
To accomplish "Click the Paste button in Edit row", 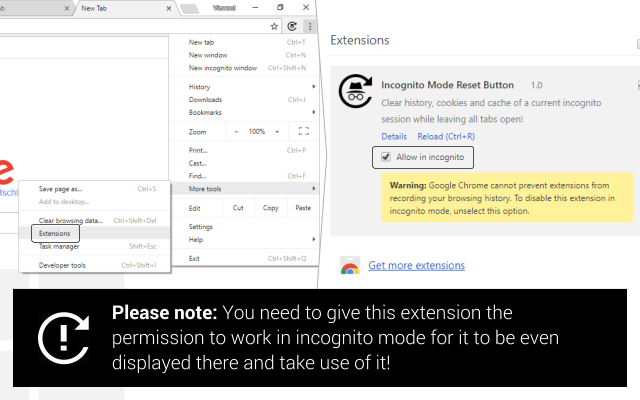I will (303, 208).
